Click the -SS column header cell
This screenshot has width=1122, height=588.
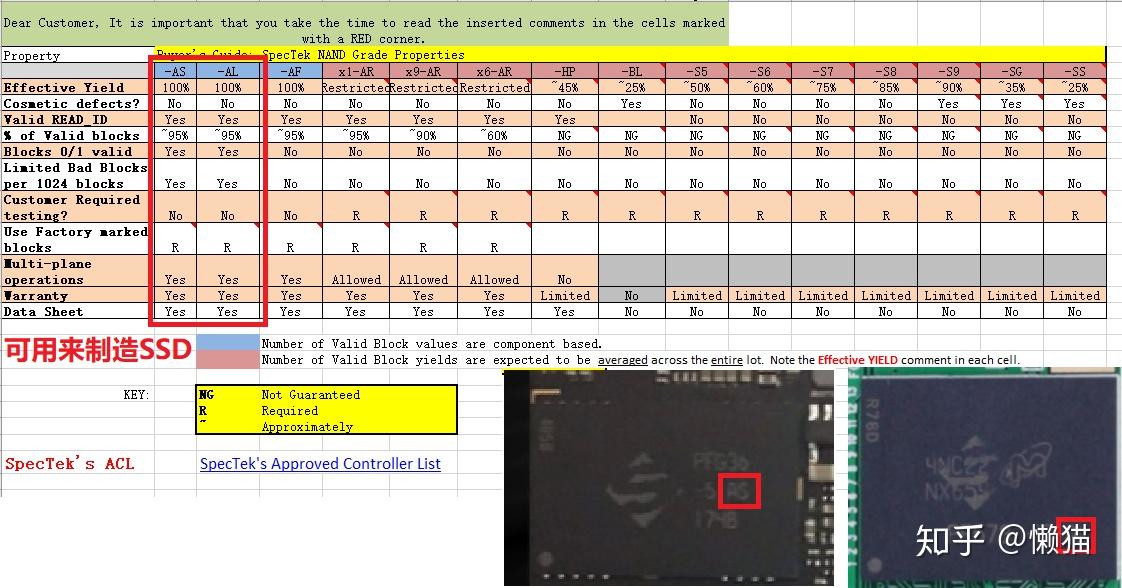tap(1074, 71)
